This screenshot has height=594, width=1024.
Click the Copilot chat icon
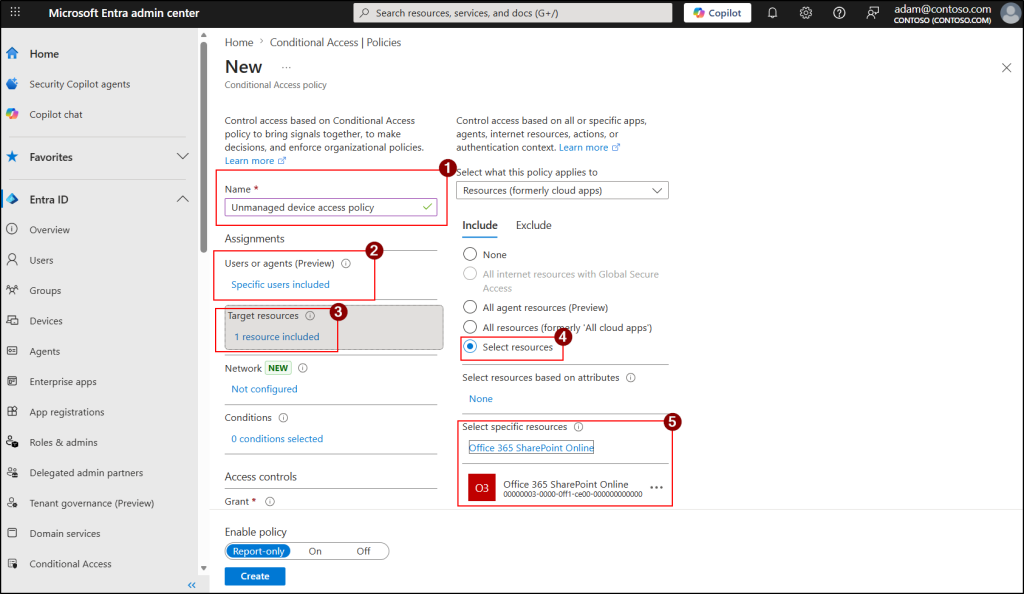coord(12,114)
